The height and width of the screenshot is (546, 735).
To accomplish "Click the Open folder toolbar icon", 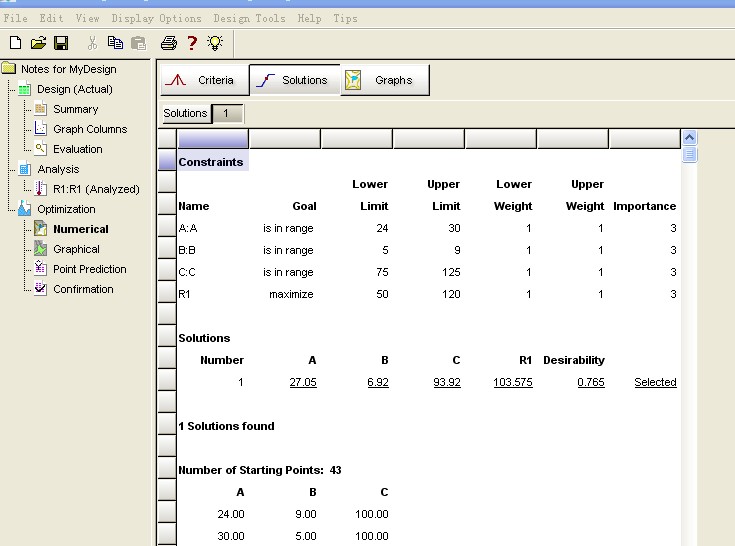I will (38, 43).
